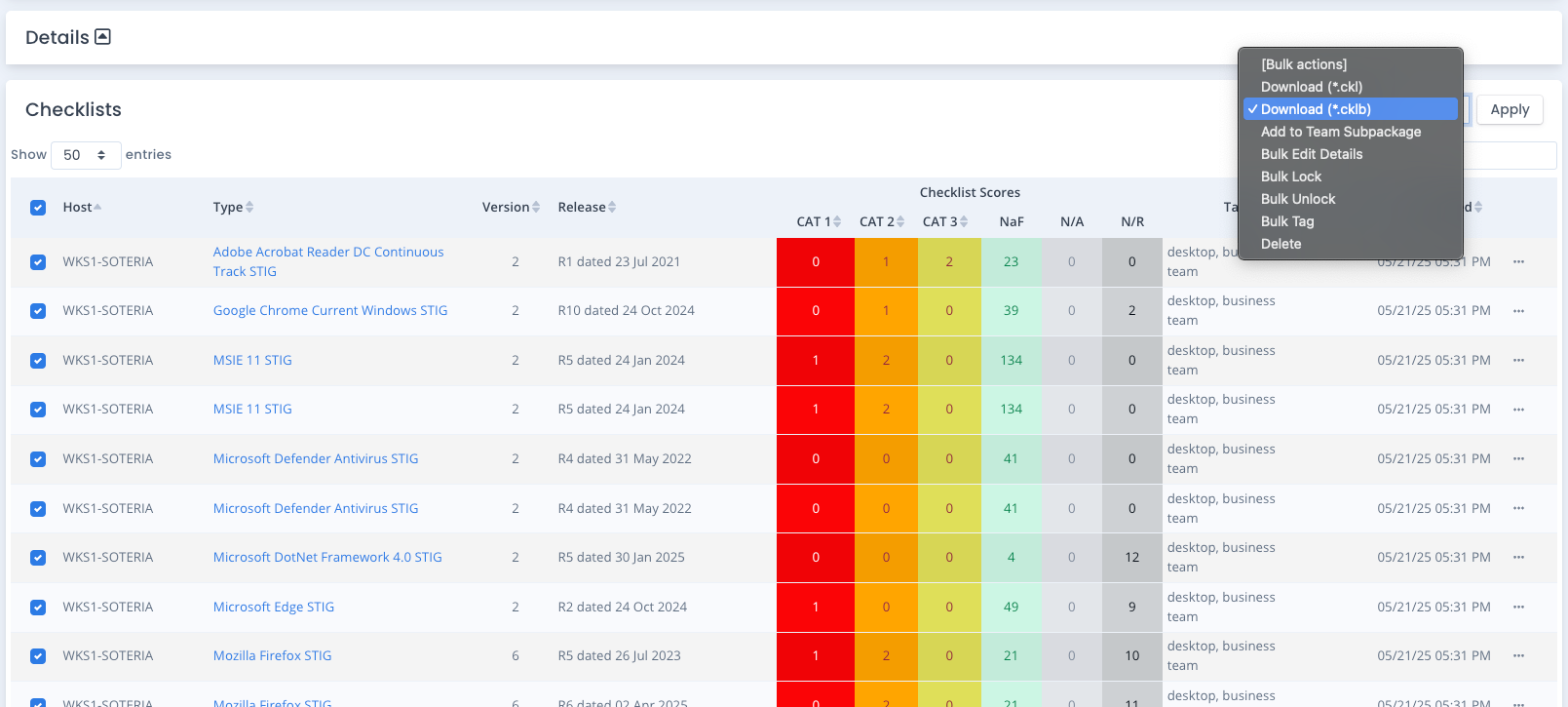Uncheck the DotNet Framework 4.0 row checkbox
Viewport: 1568px width, 707px height.
(x=38, y=558)
